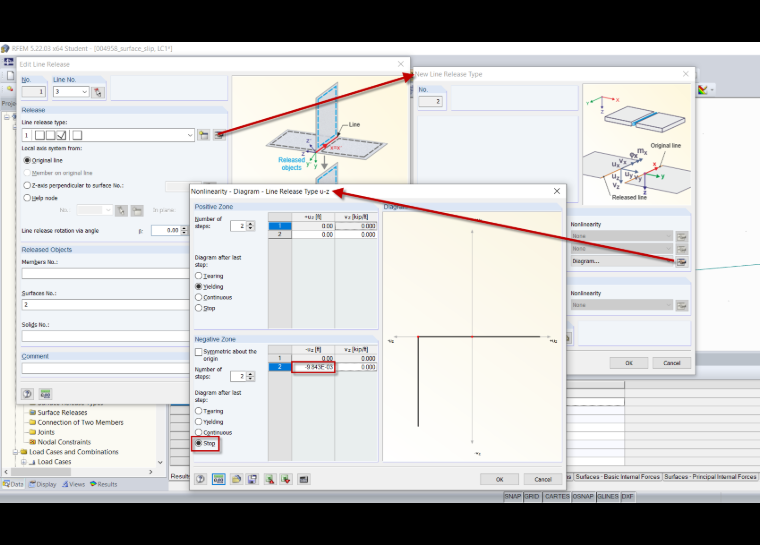
Task: Toggle GRID in the status bar
Action: click(x=532, y=497)
